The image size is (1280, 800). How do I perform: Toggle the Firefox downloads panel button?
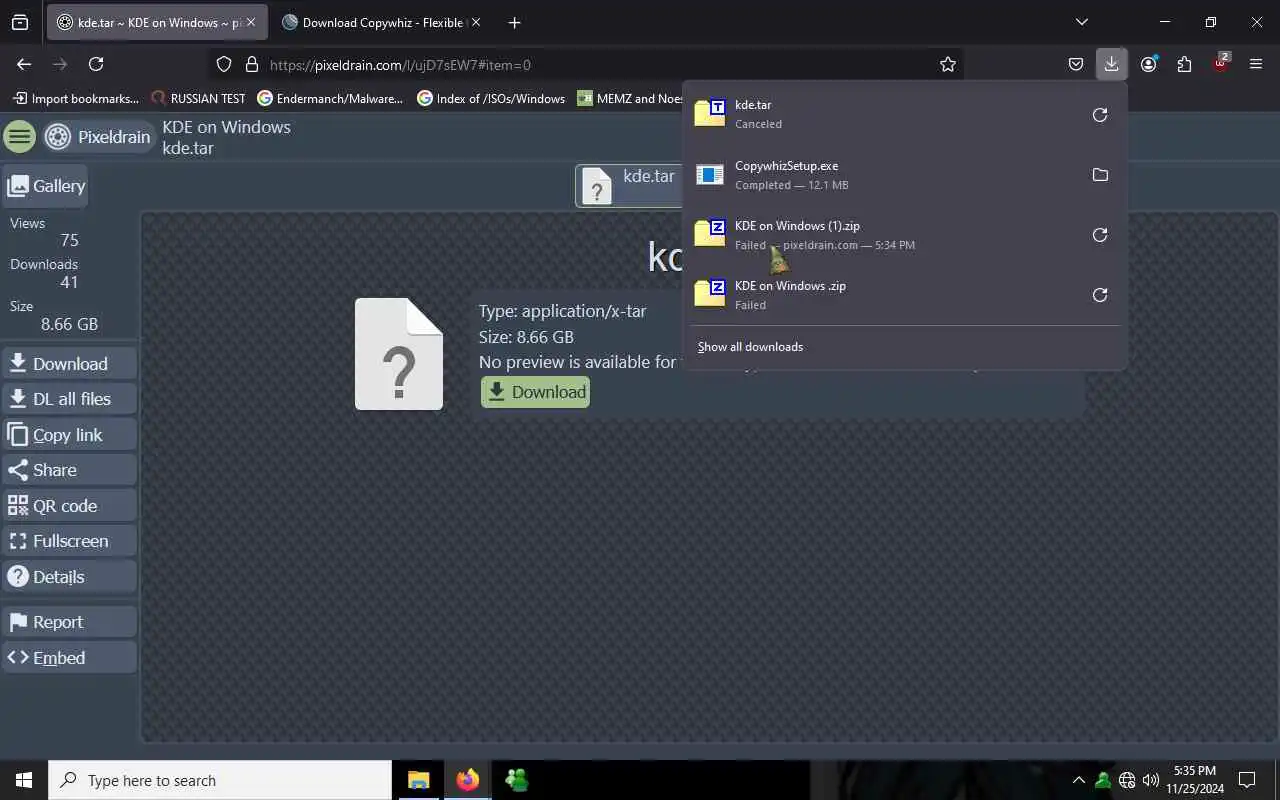[1111, 64]
